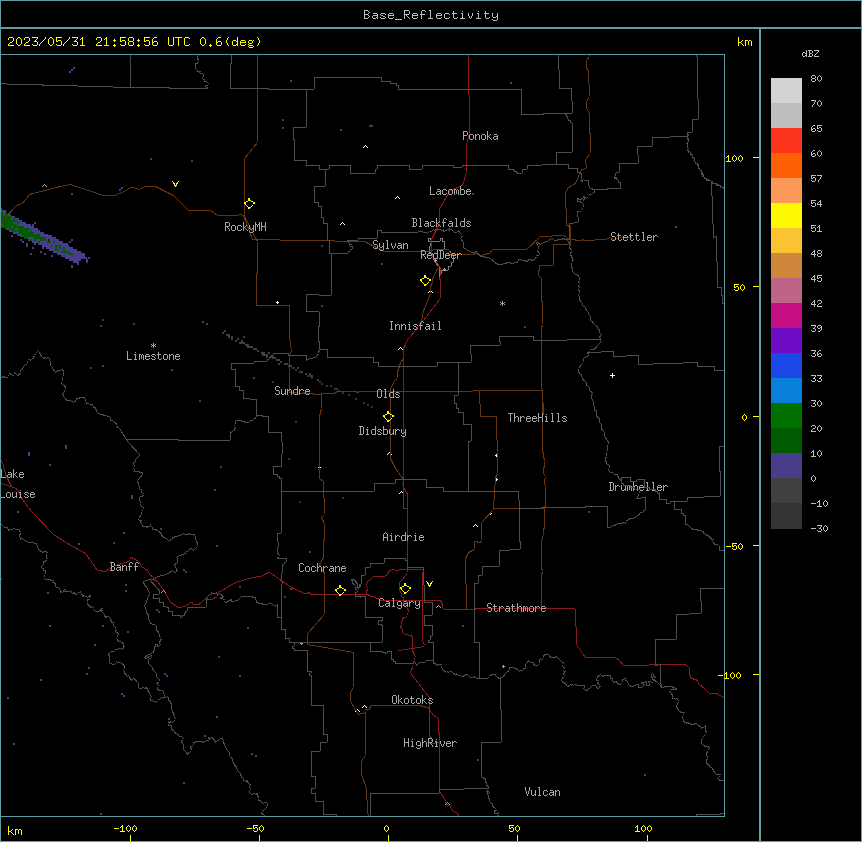Click the yellow diamond marker above RockyMH
This screenshot has height=842, width=862.
249,203
